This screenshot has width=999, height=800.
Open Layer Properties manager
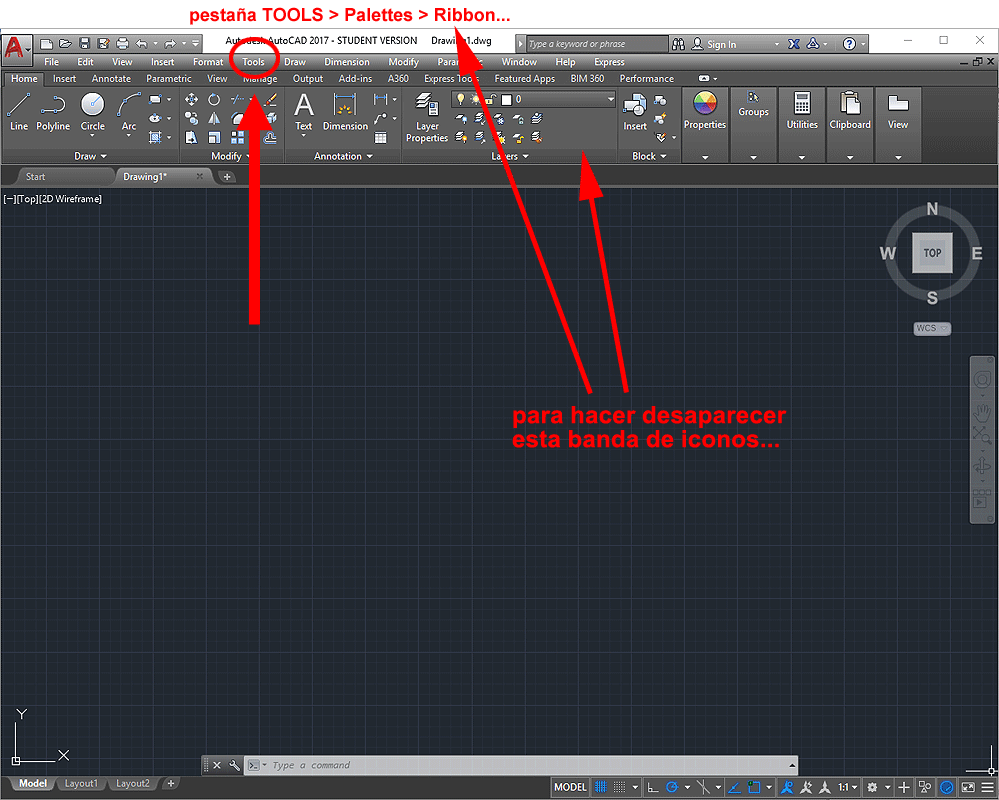pos(427,117)
